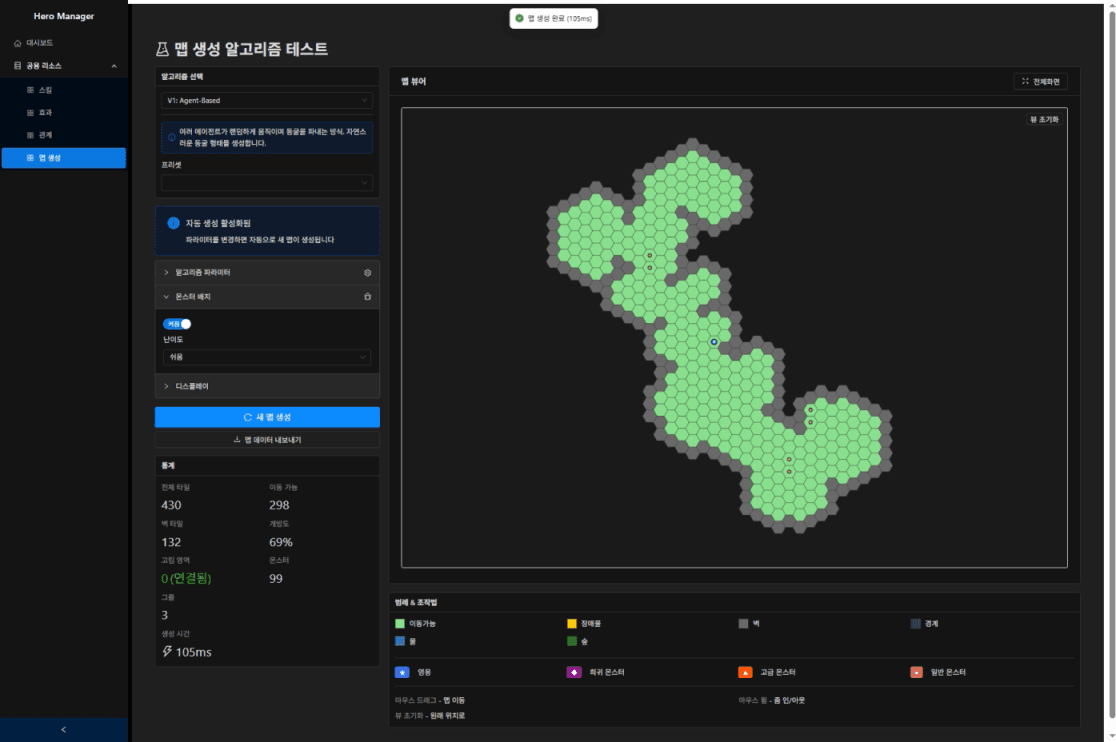
Task: Click 맵 데이터 내보내기 export button
Action: pos(267,439)
